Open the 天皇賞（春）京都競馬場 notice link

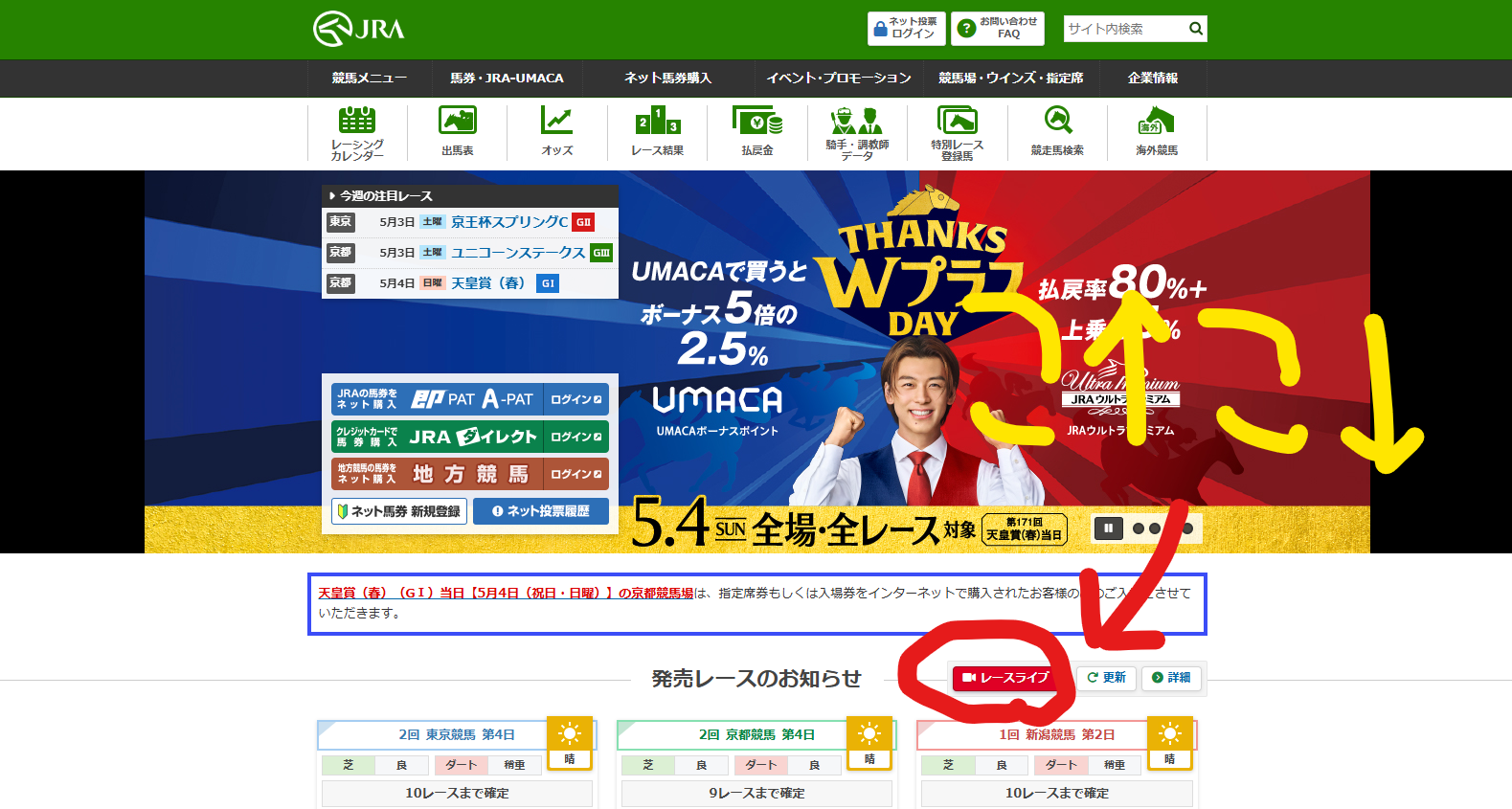coord(506,594)
